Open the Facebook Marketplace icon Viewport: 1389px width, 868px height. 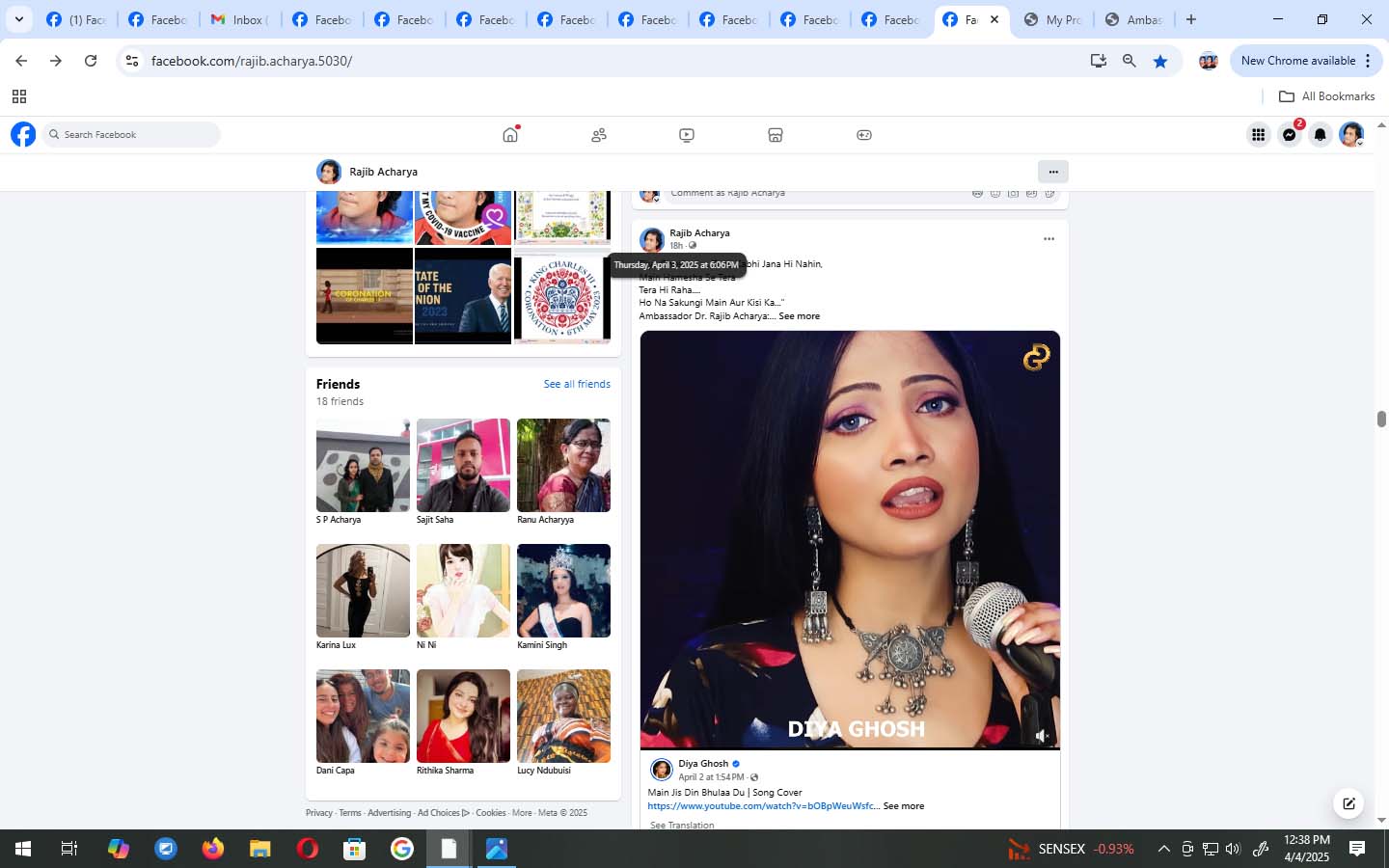click(x=776, y=135)
